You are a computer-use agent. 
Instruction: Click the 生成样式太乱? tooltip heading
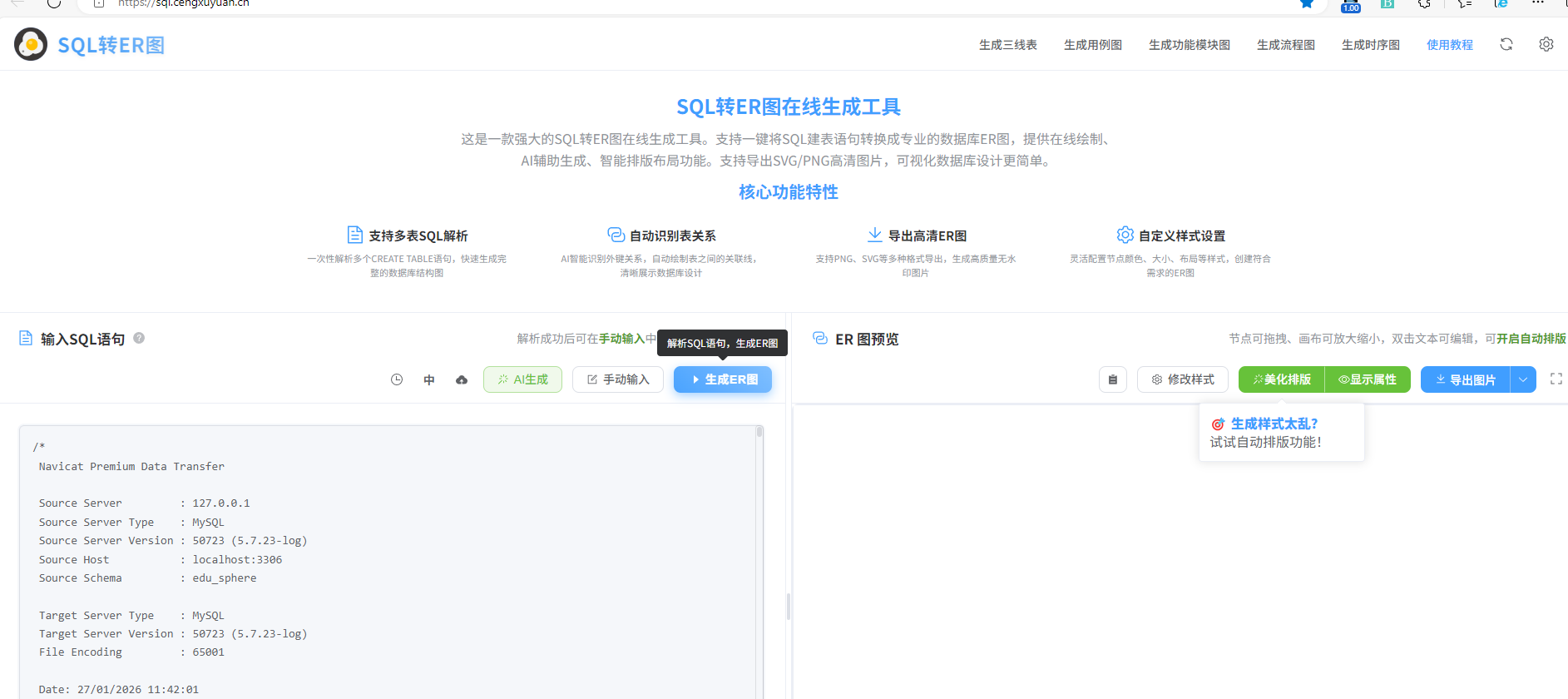pyautogui.click(x=1274, y=424)
